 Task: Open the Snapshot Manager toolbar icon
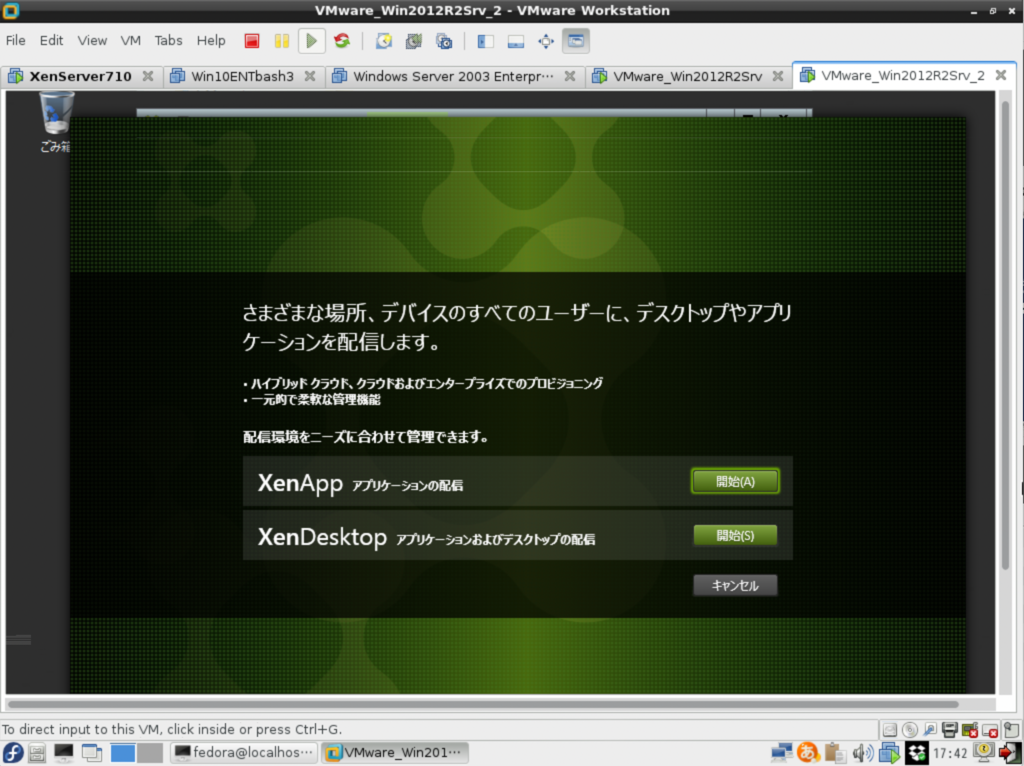click(444, 41)
